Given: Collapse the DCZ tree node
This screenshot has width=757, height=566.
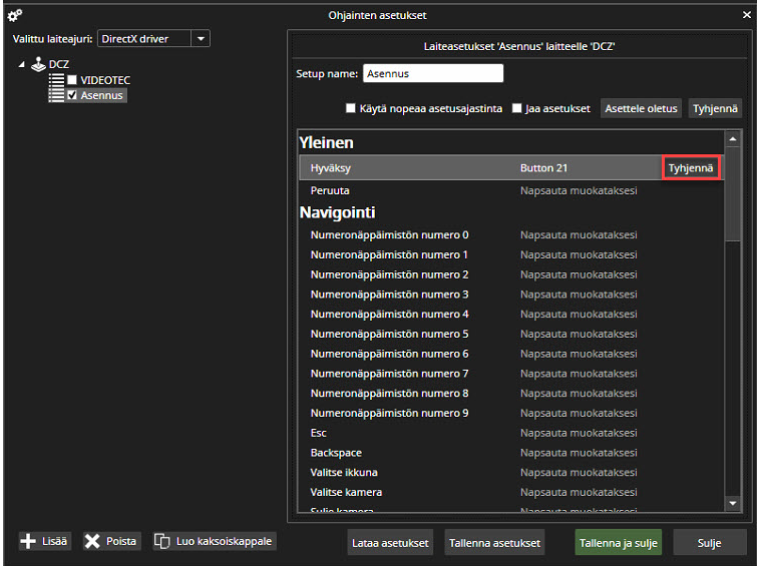Looking at the screenshot, I should pos(22,64).
